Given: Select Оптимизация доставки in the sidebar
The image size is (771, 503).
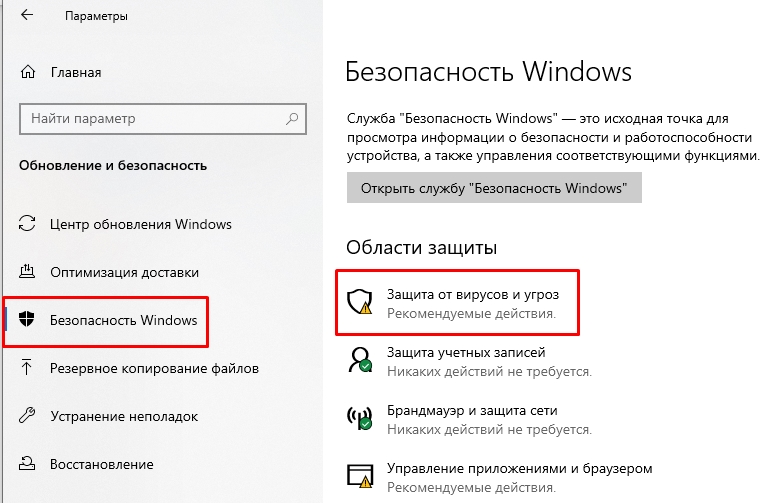Looking at the screenshot, I should coord(124,272).
